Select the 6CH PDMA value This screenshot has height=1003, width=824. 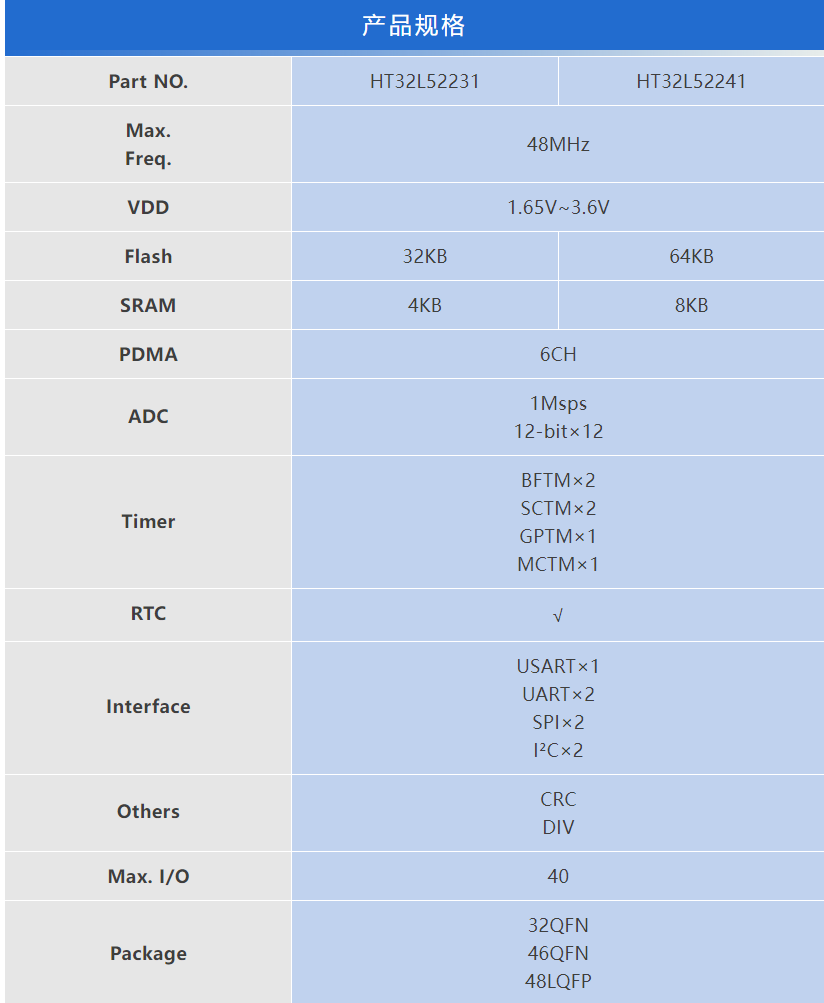click(558, 355)
